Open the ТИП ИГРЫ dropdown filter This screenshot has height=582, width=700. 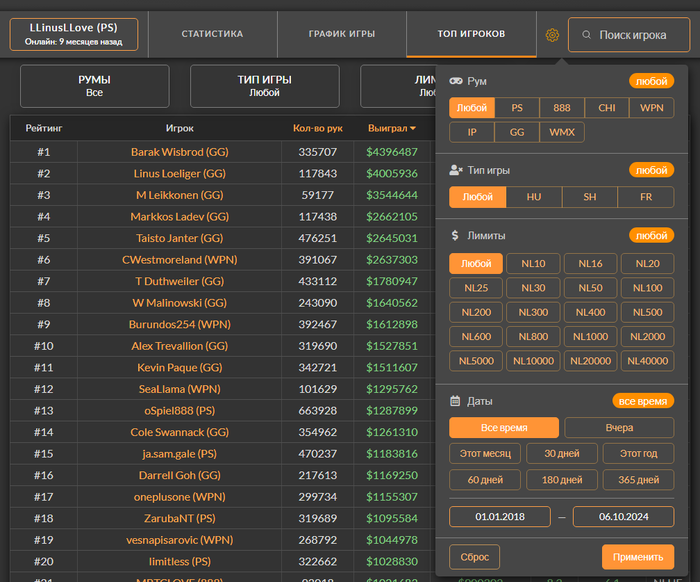pos(264,86)
